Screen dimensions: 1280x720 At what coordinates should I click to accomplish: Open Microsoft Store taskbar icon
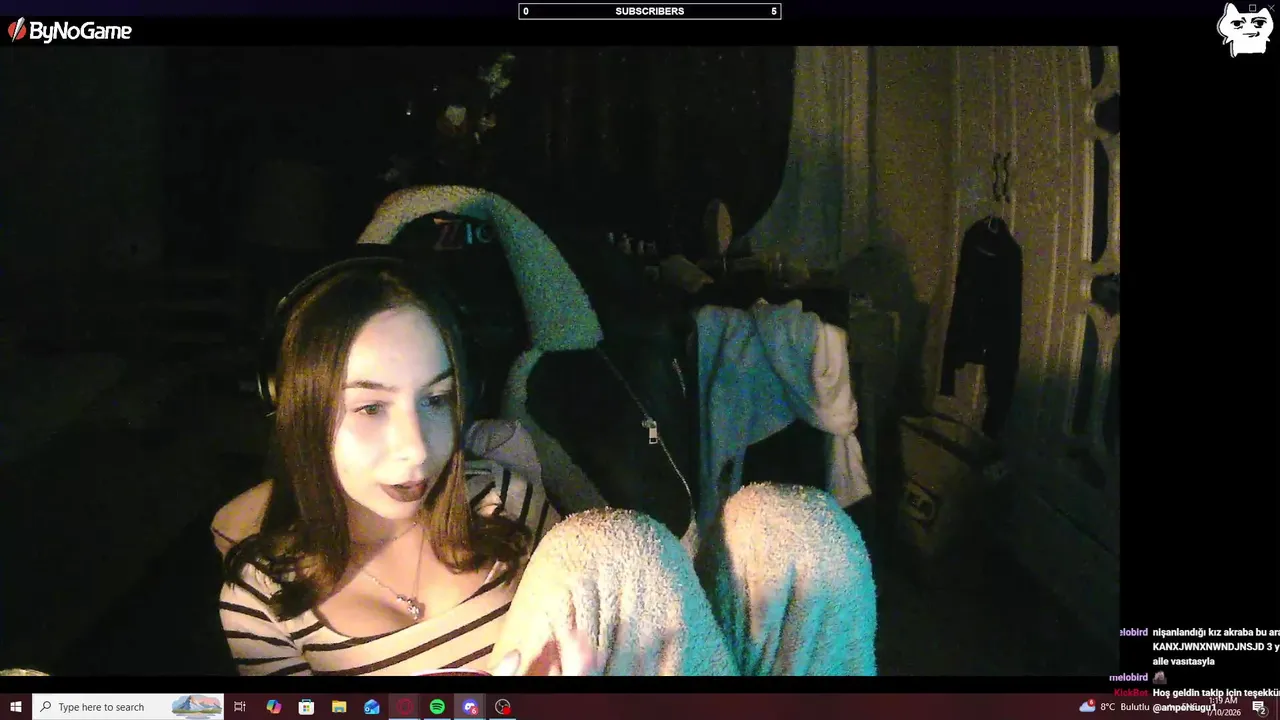(x=306, y=707)
